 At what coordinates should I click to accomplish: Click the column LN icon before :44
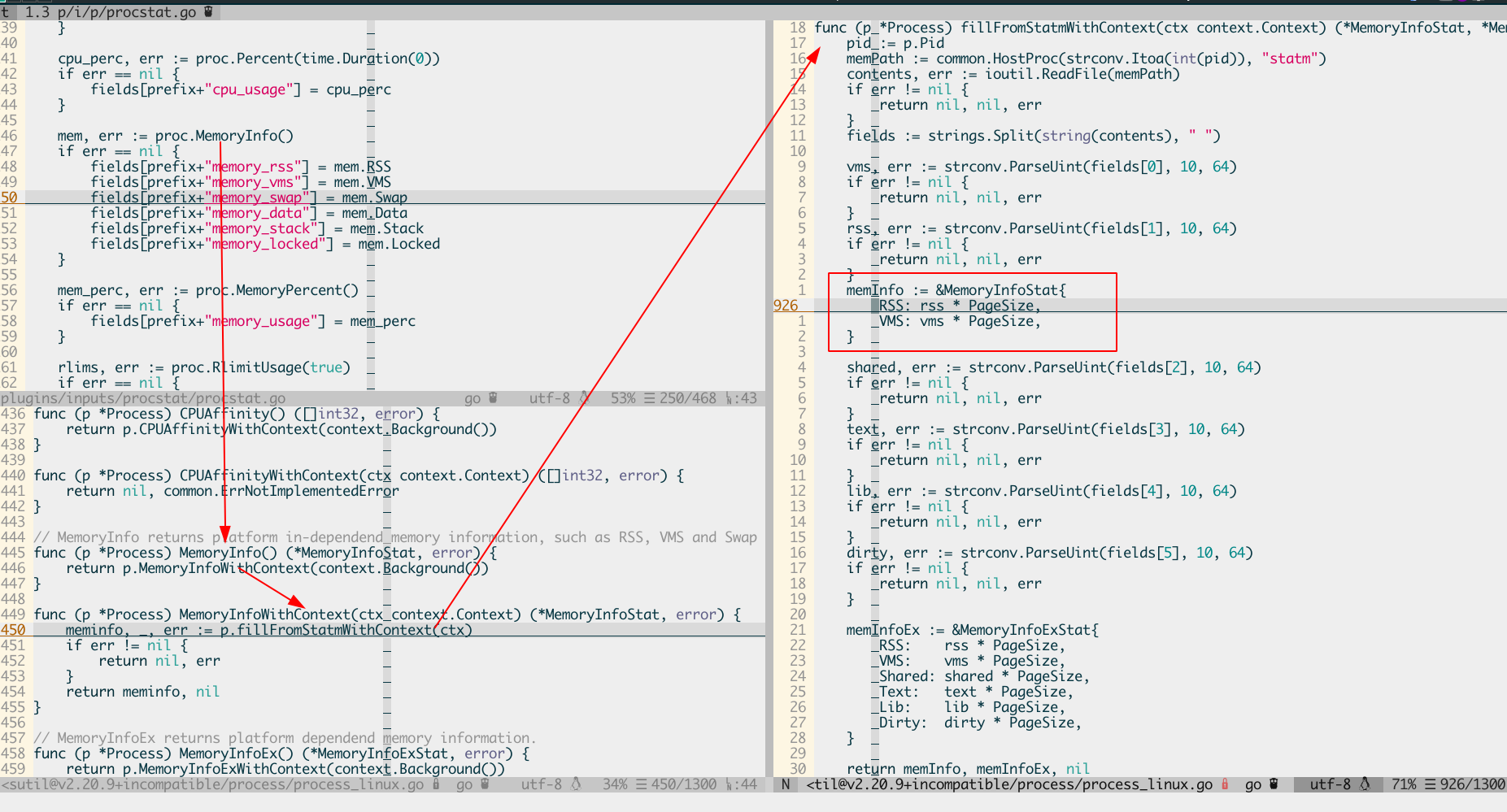tap(730, 784)
